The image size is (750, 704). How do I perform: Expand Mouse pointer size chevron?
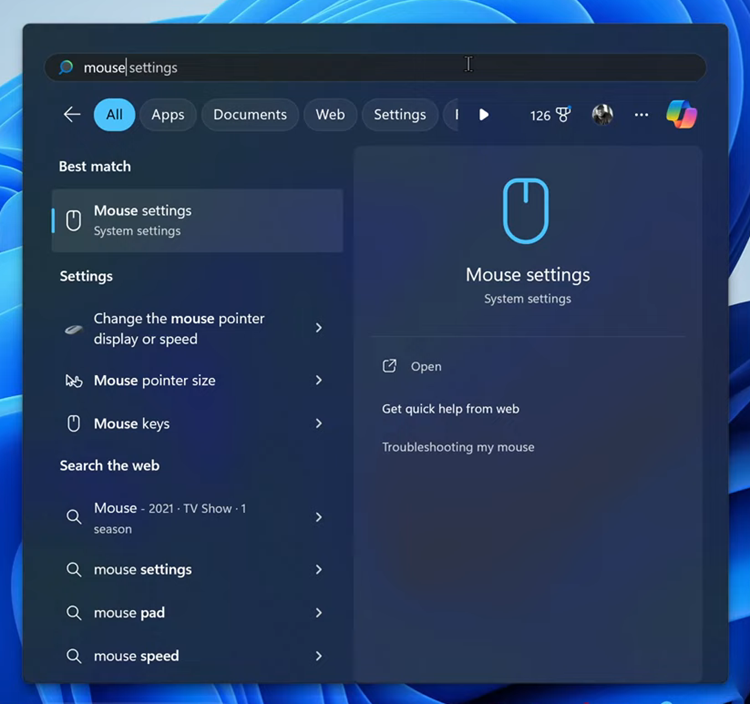point(319,380)
